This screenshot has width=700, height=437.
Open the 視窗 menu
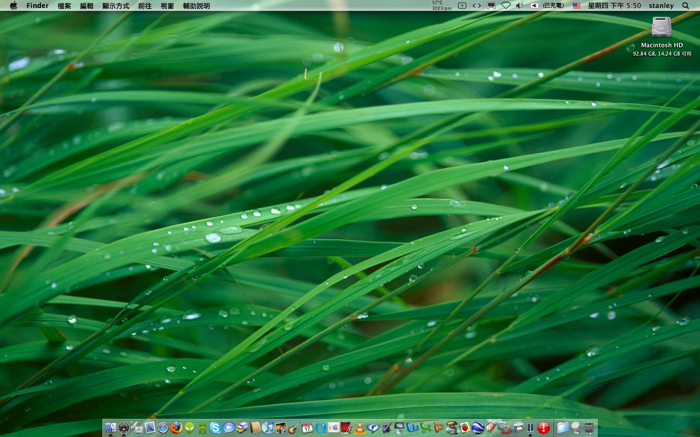pos(167,6)
